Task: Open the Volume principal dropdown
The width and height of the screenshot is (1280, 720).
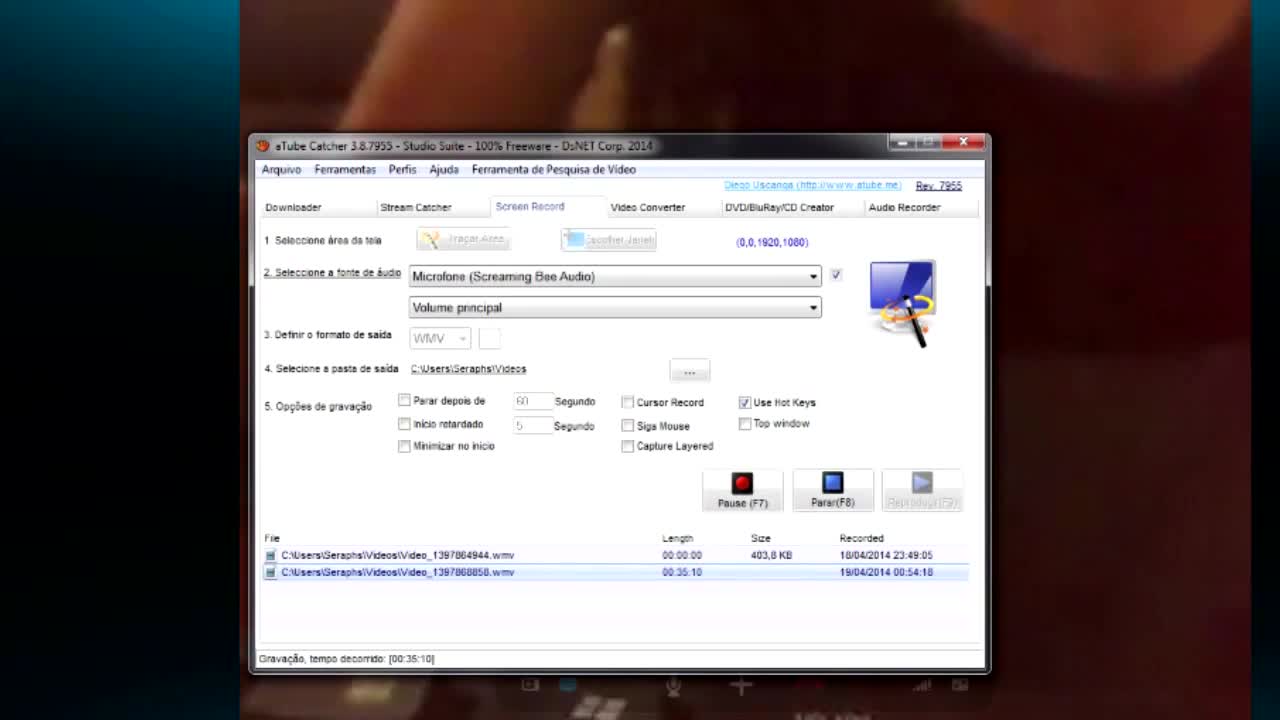Action: click(x=812, y=308)
